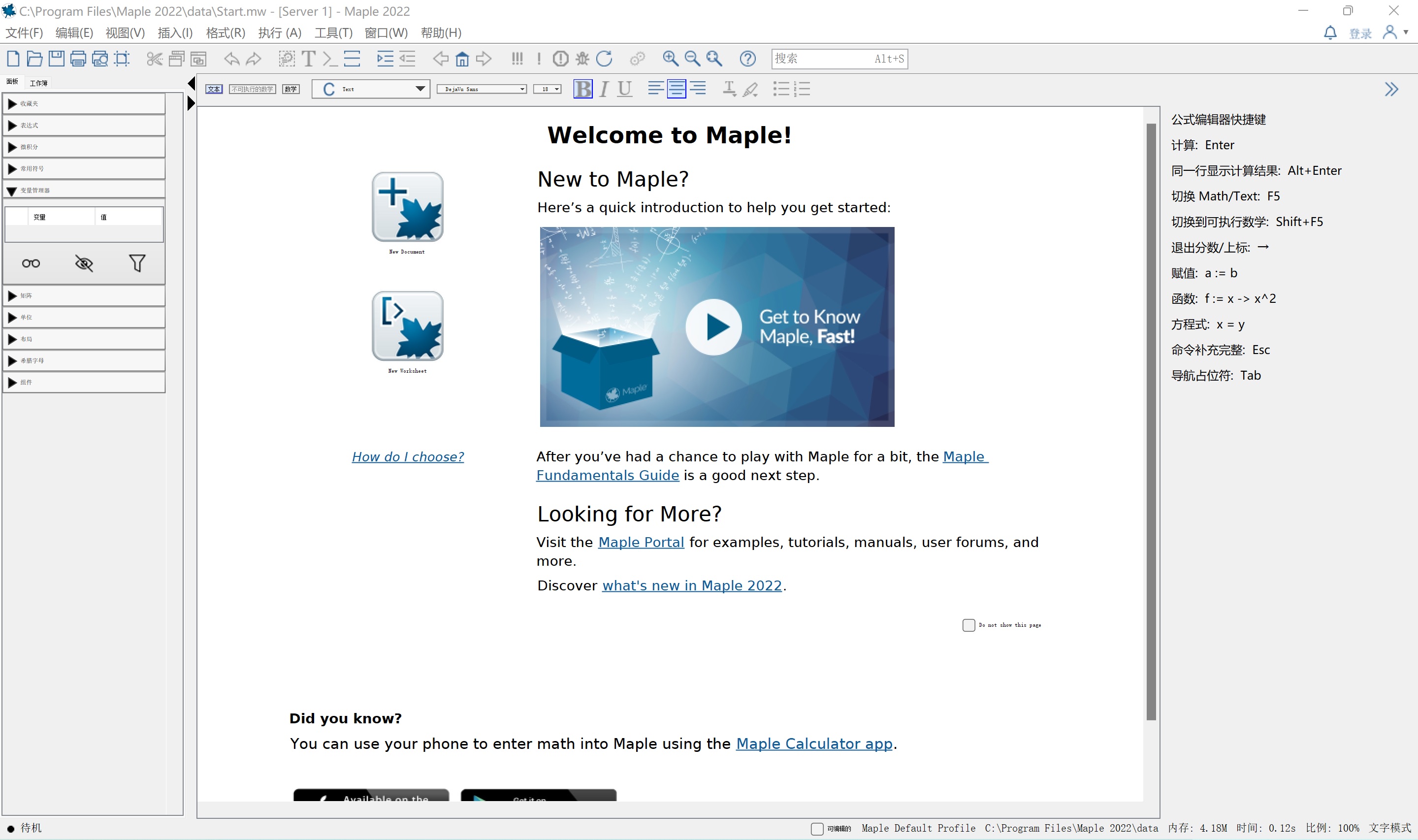
Task: Open the 工具(T) menu
Action: (333, 32)
